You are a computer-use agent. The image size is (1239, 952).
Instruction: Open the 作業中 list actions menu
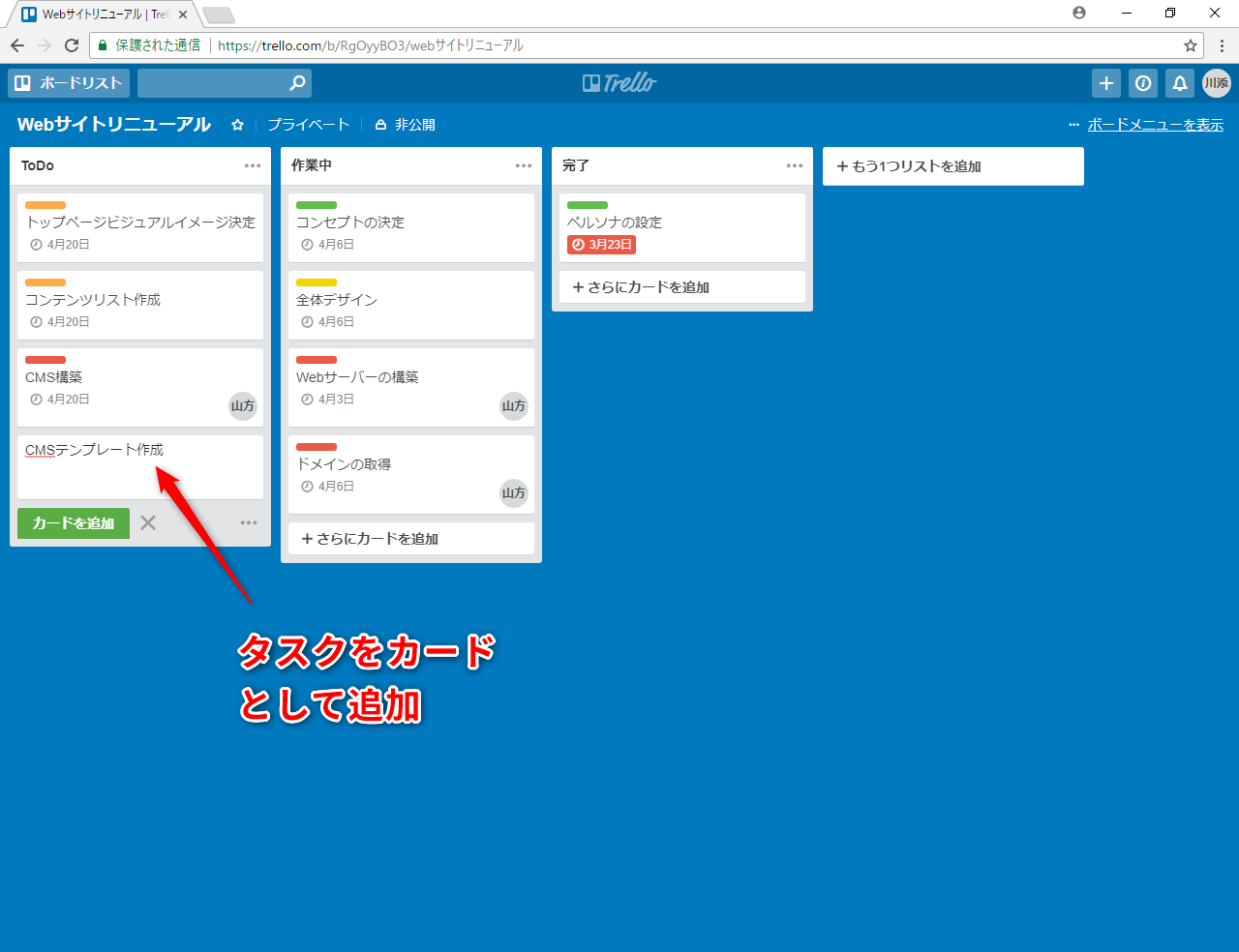[x=524, y=165]
